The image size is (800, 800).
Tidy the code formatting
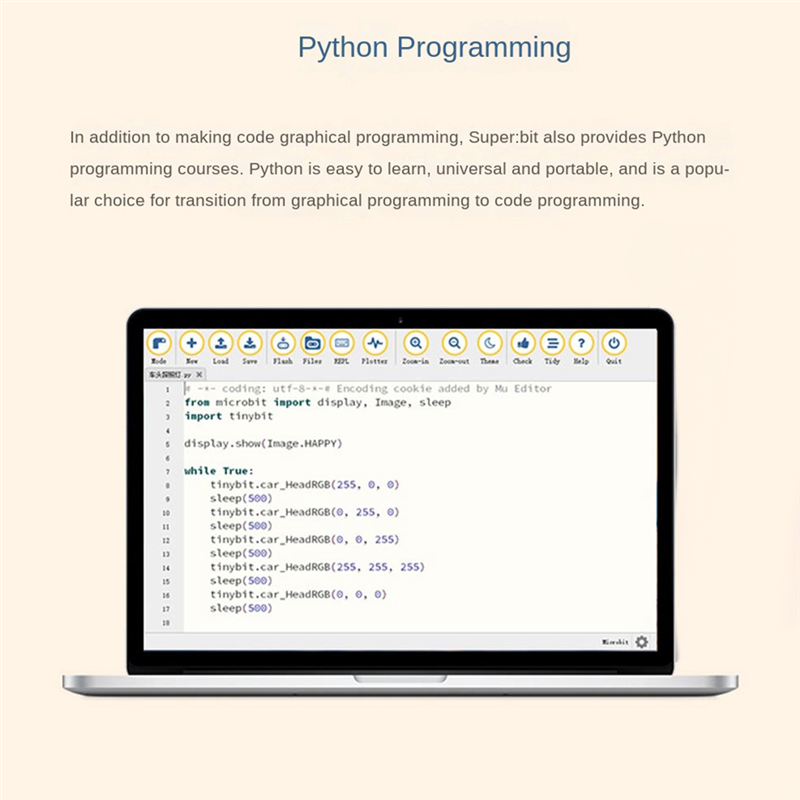(x=552, y=343)
